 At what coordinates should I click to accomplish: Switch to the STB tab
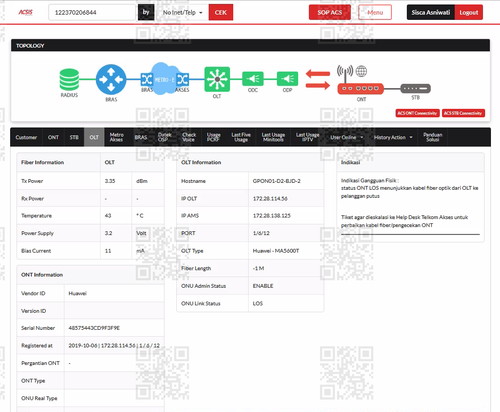pos(74,137)
